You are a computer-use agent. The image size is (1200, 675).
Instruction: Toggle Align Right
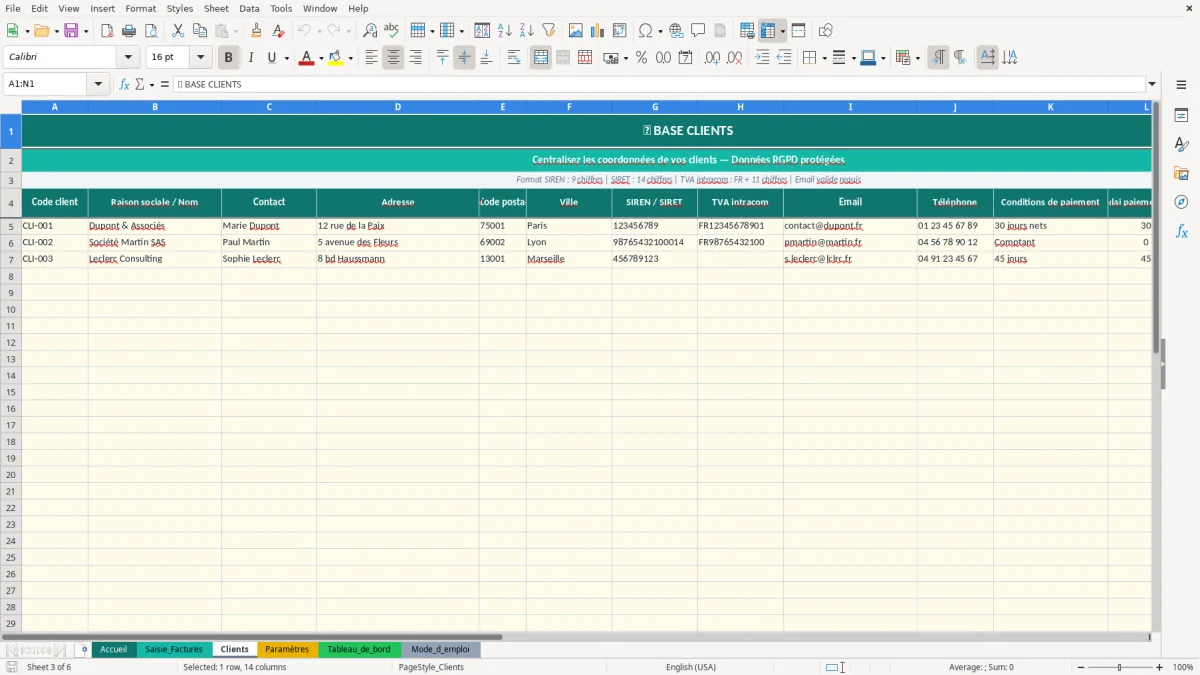[415, 58]
